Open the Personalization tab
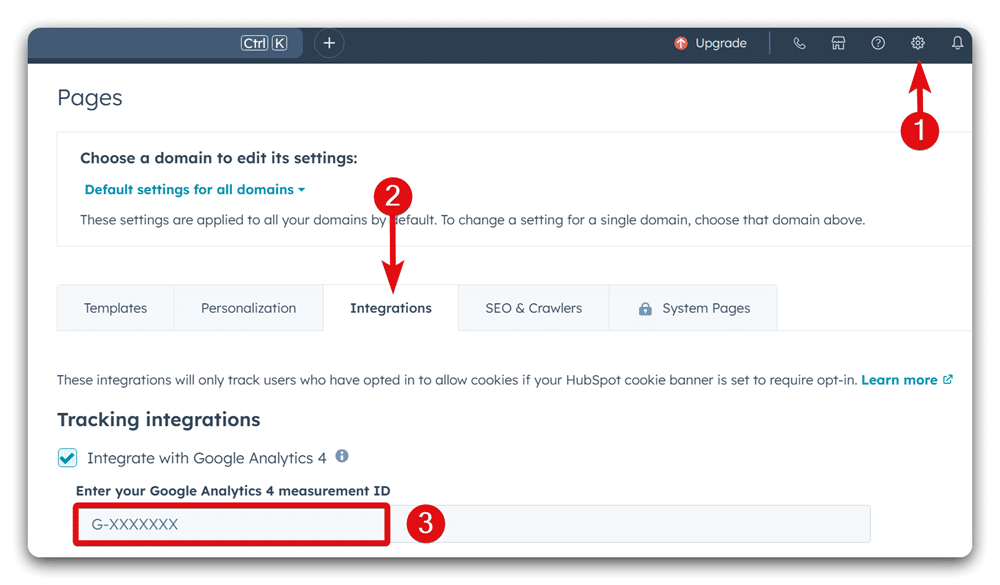The width and height of the screenshot is (1000, 585). (x=248, y=308)
